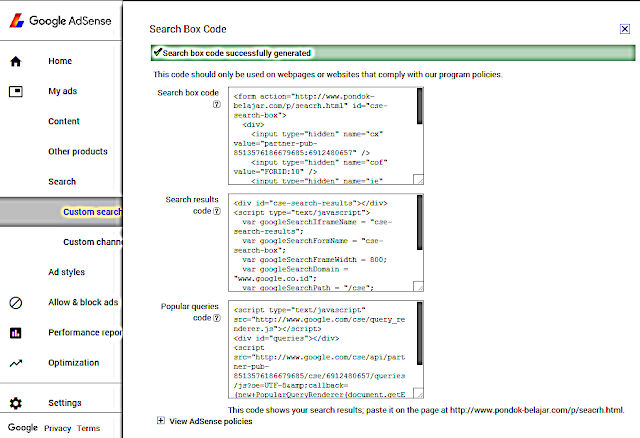Open the Home menu item

[x=60, y=61]
